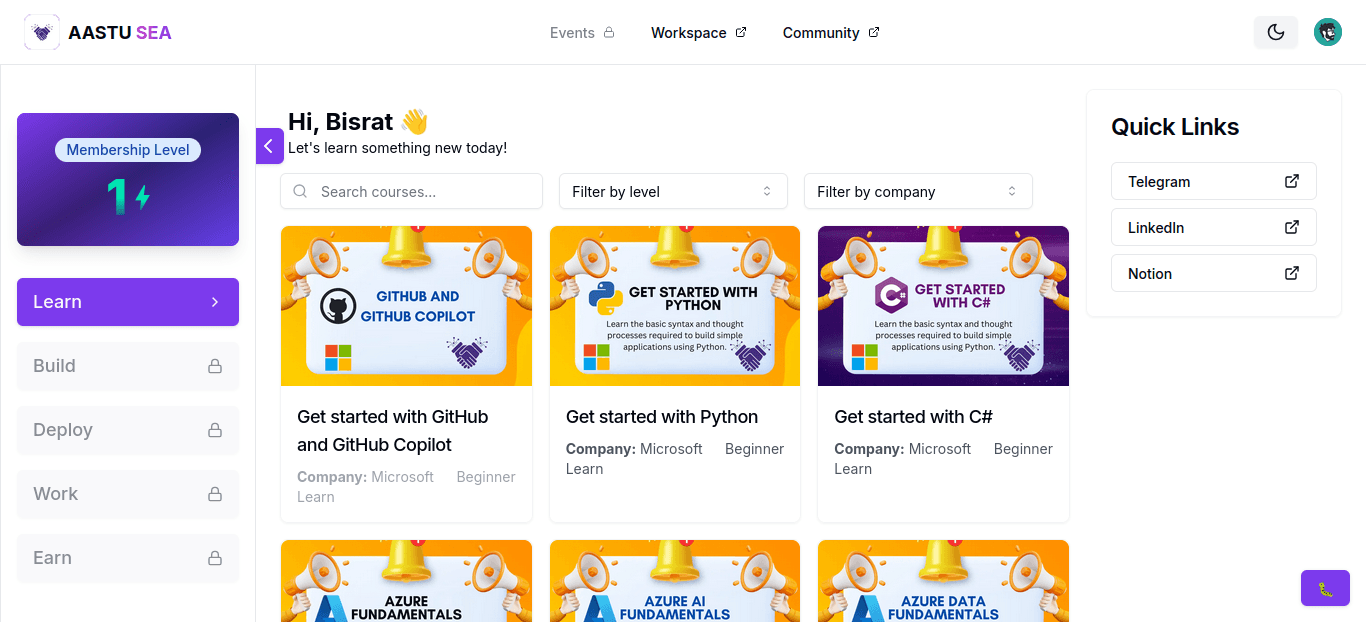The image size is (1366, 622).
Task: Click the Get Started with Python thumbnail
Action: 675,306
